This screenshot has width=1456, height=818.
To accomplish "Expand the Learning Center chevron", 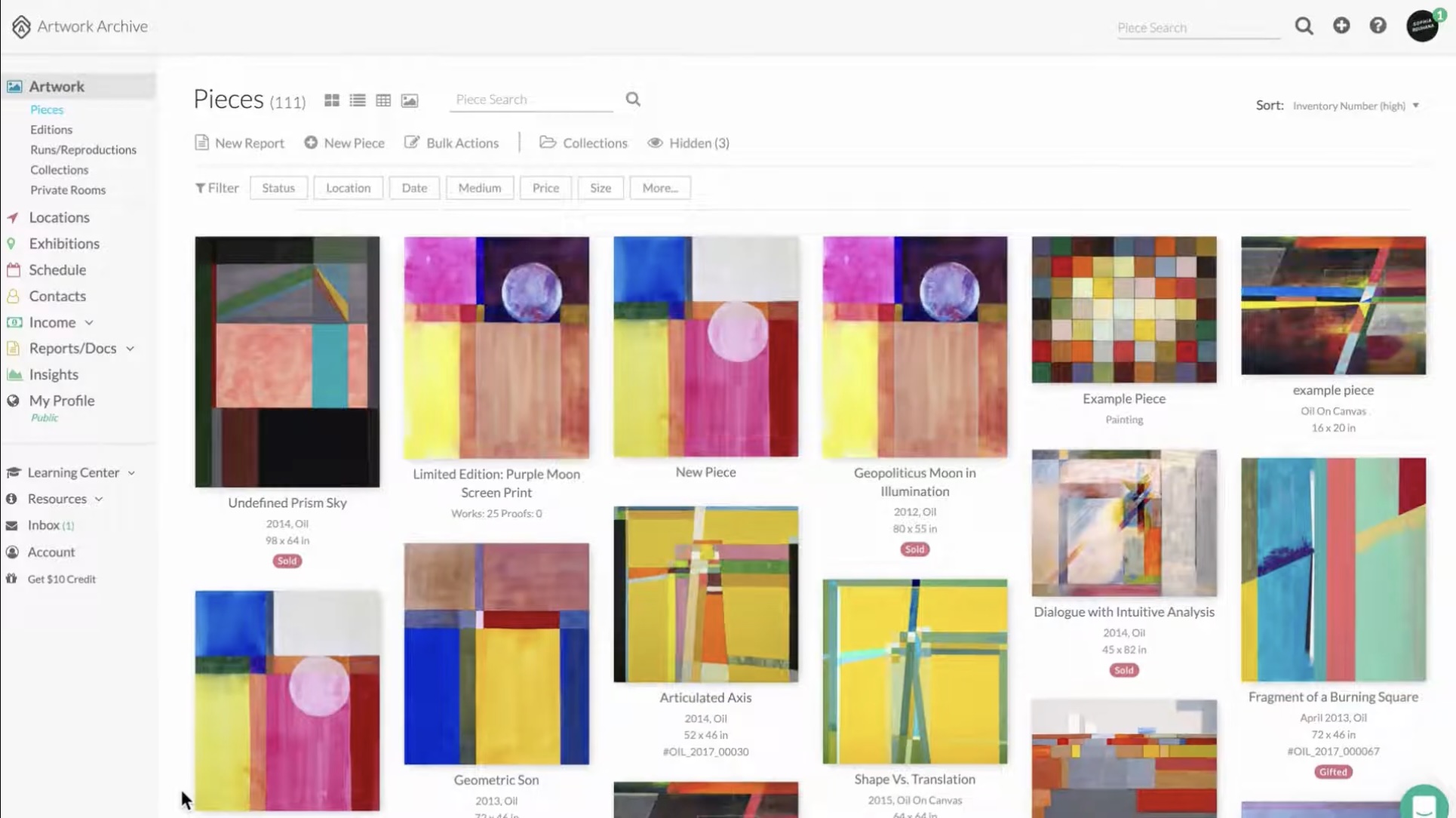I will [x=131, y=473].
